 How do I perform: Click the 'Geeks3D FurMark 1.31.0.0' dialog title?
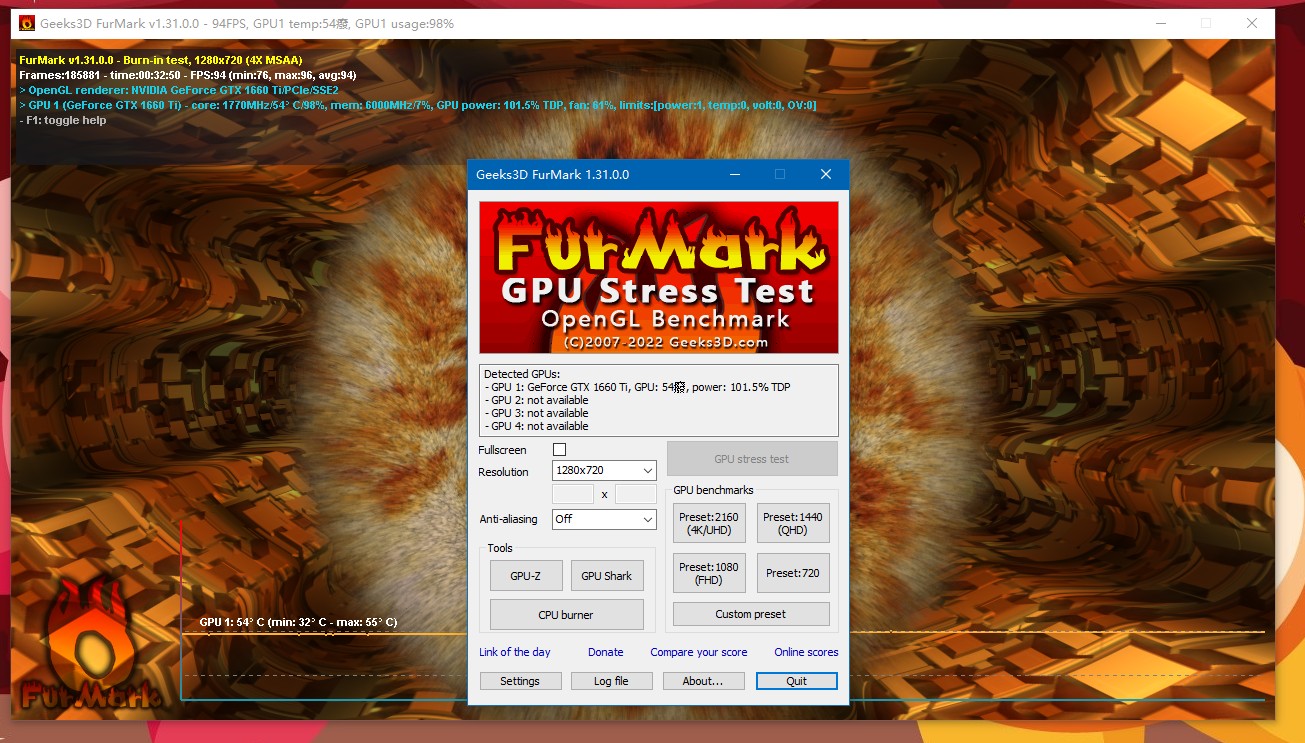(552, 174)
